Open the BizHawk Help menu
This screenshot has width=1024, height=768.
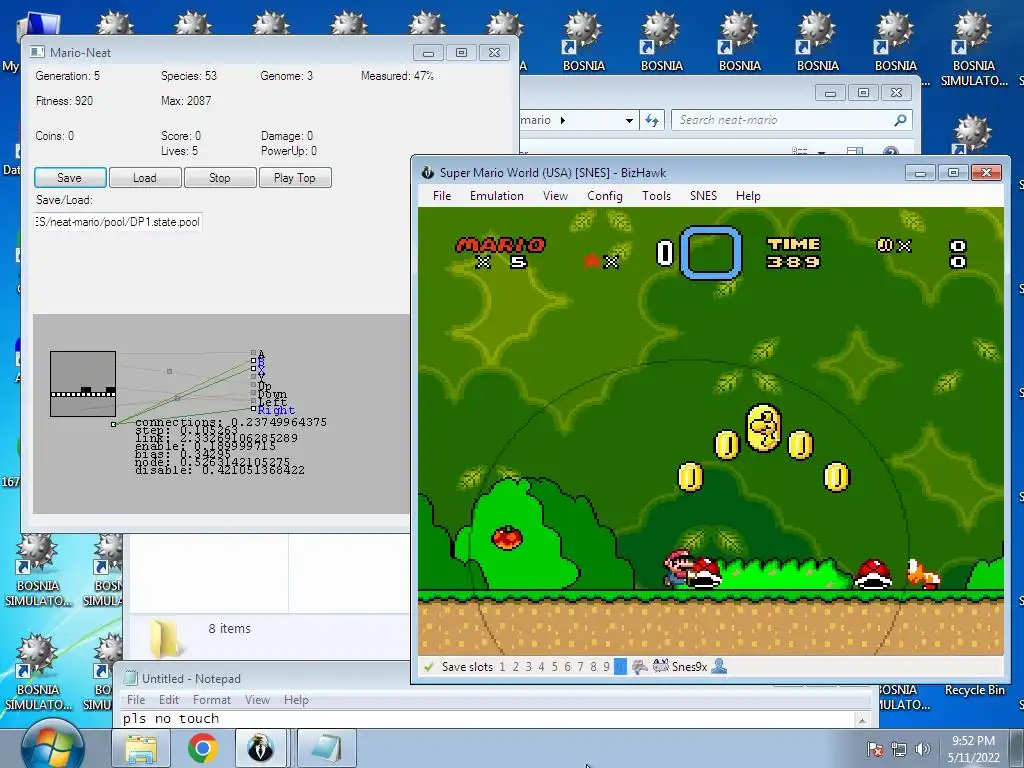pos(748,196)
